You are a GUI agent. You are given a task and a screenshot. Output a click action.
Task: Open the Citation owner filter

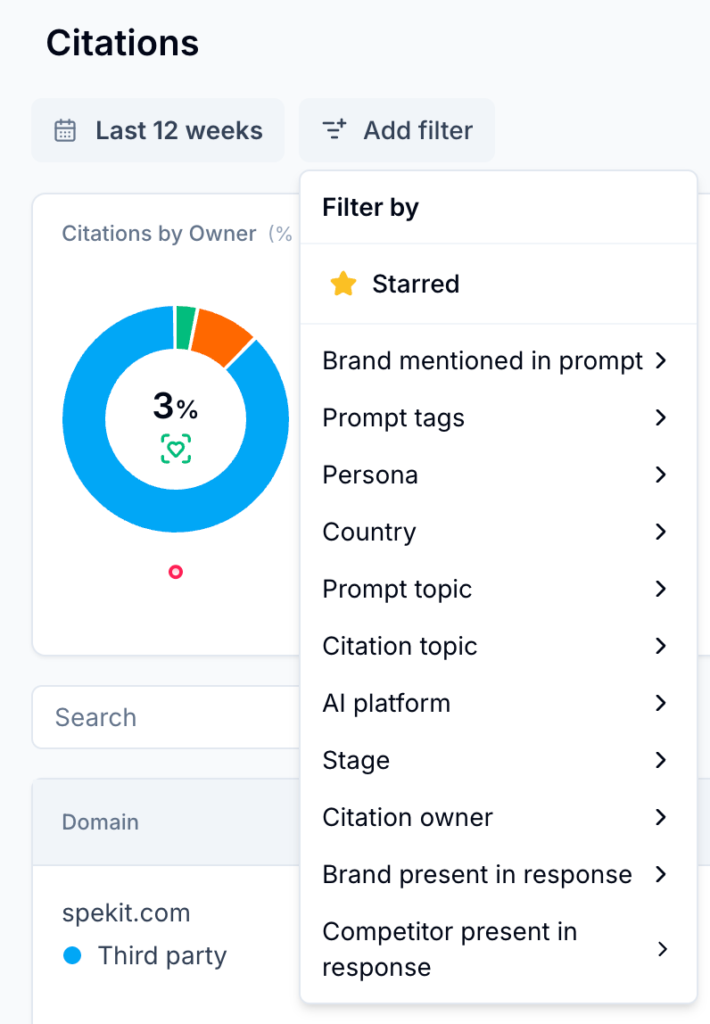[407, 817]
